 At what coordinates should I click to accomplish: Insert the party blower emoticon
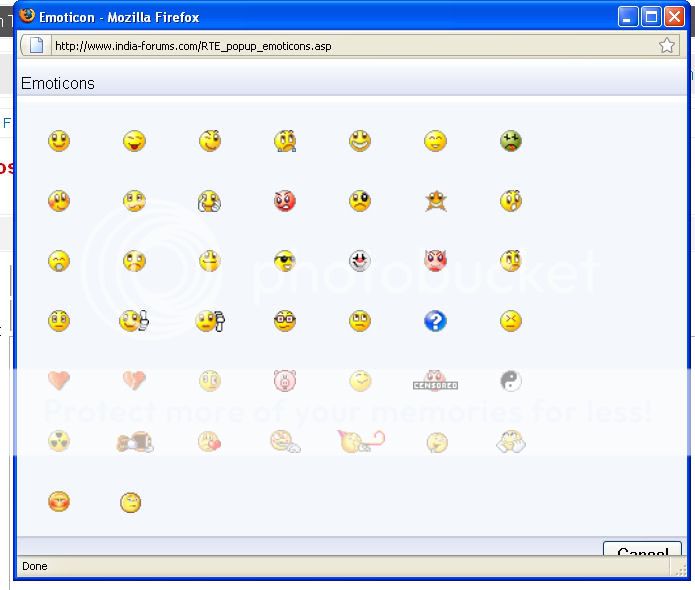pyautogui.click(x=360, y=440)
